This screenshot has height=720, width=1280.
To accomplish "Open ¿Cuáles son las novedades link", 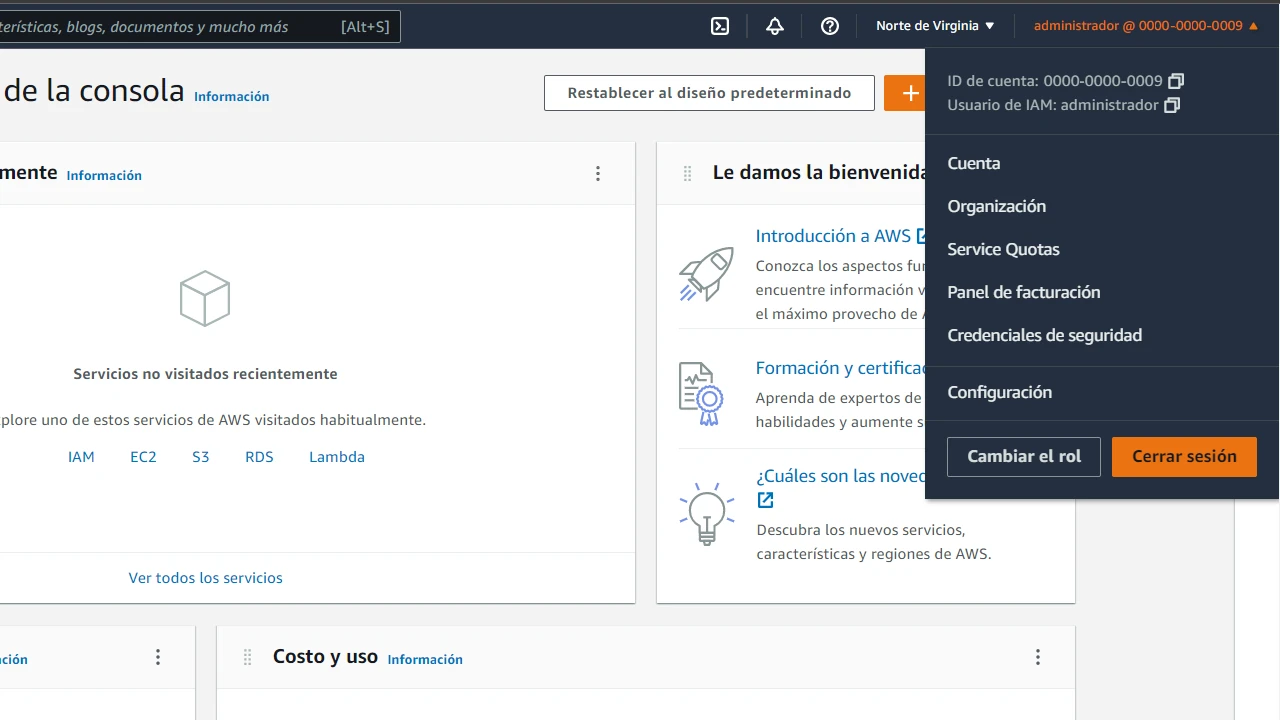I will (841, 476).
